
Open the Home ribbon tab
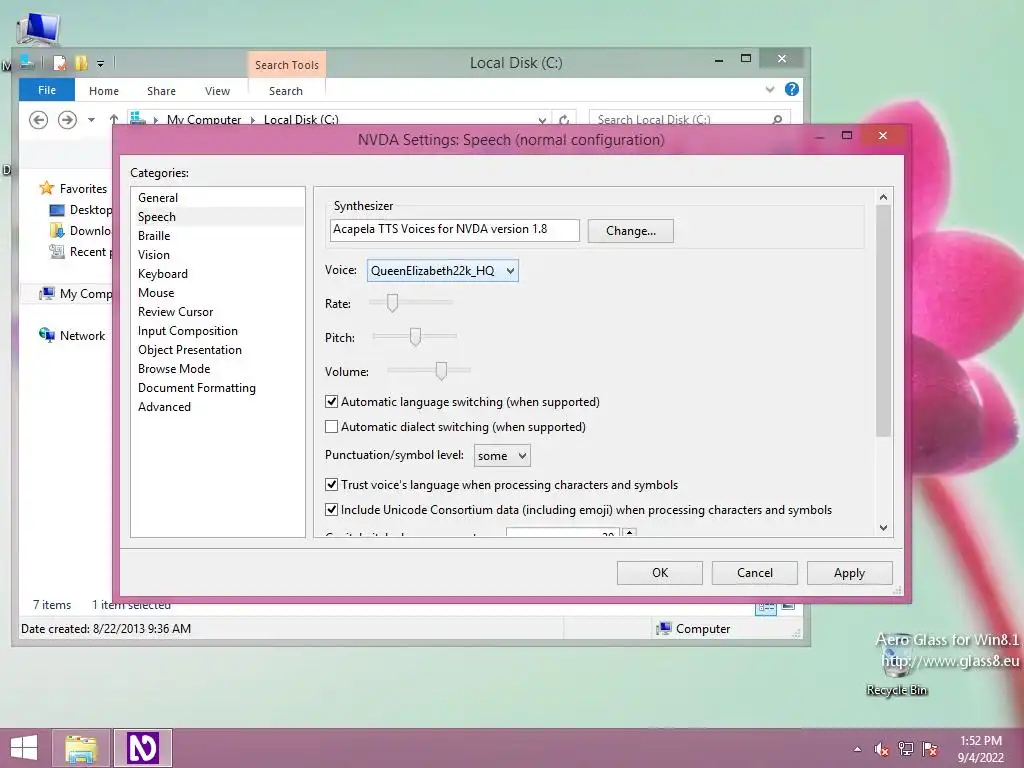pos(104,91)
